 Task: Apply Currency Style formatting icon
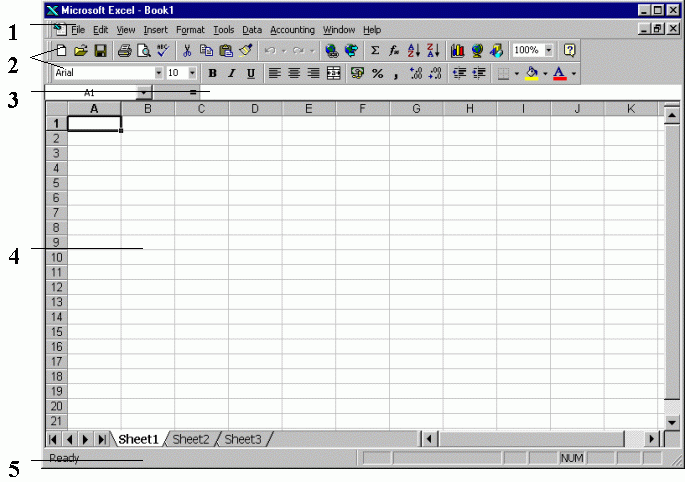click(357, 73)
